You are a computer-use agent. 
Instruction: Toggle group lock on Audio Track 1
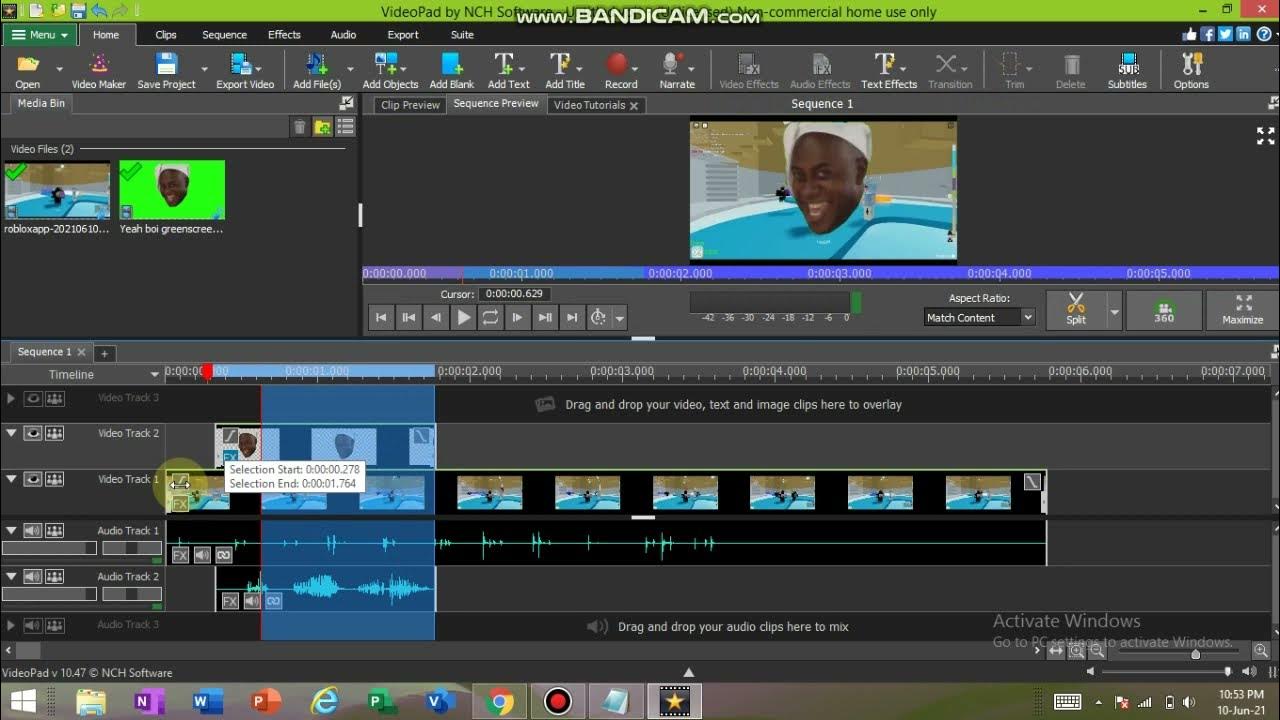(x=54, y=531)
